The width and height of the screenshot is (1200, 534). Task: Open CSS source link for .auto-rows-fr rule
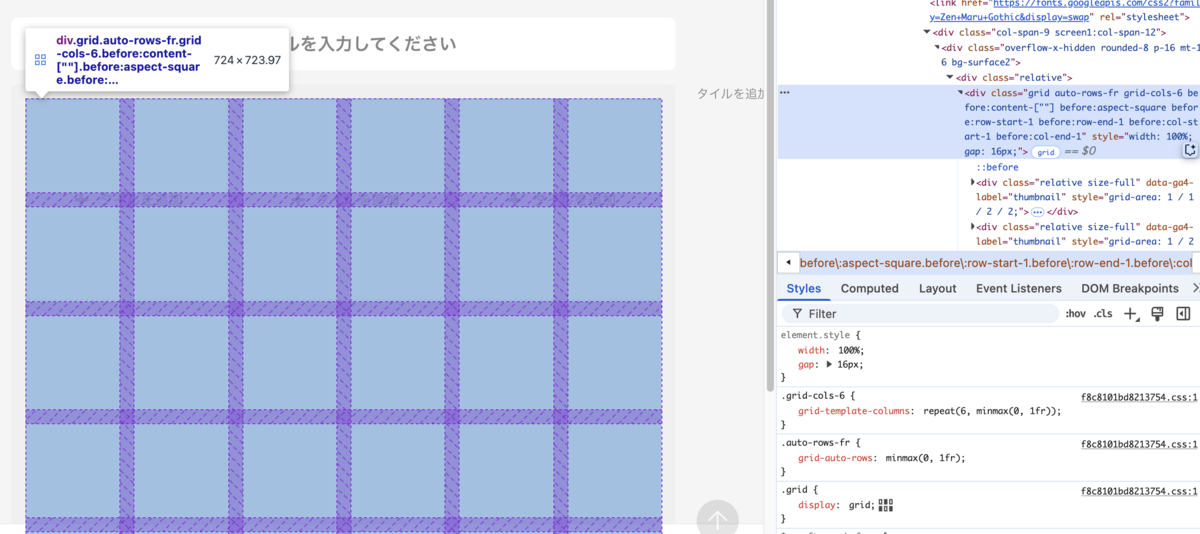tap(1139, 444)
